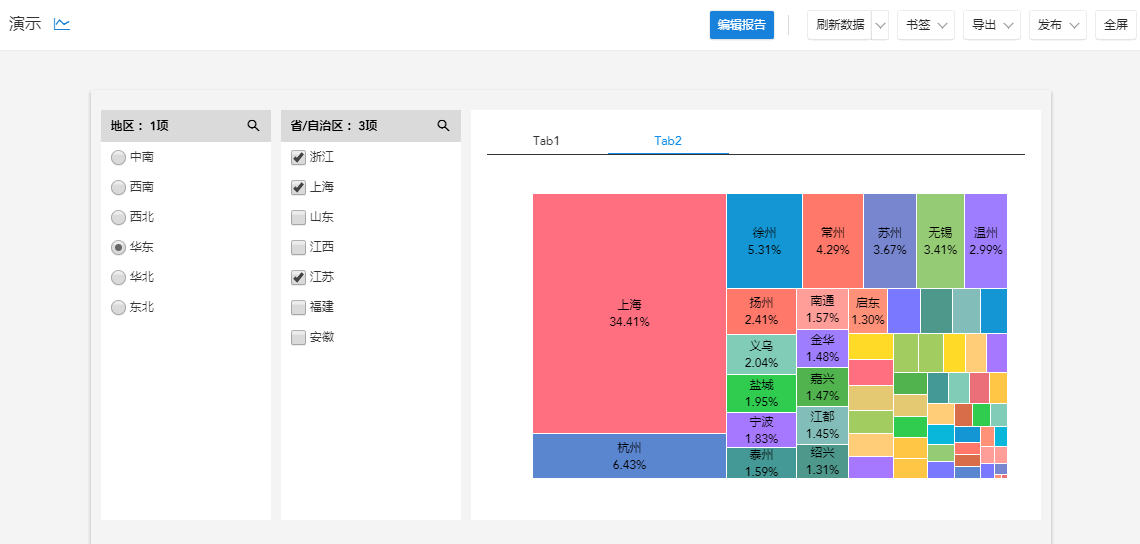Click search icon in 省/自治区 filter header
1140x544 pixels.
pyautogui.click(x=443, y=126)
